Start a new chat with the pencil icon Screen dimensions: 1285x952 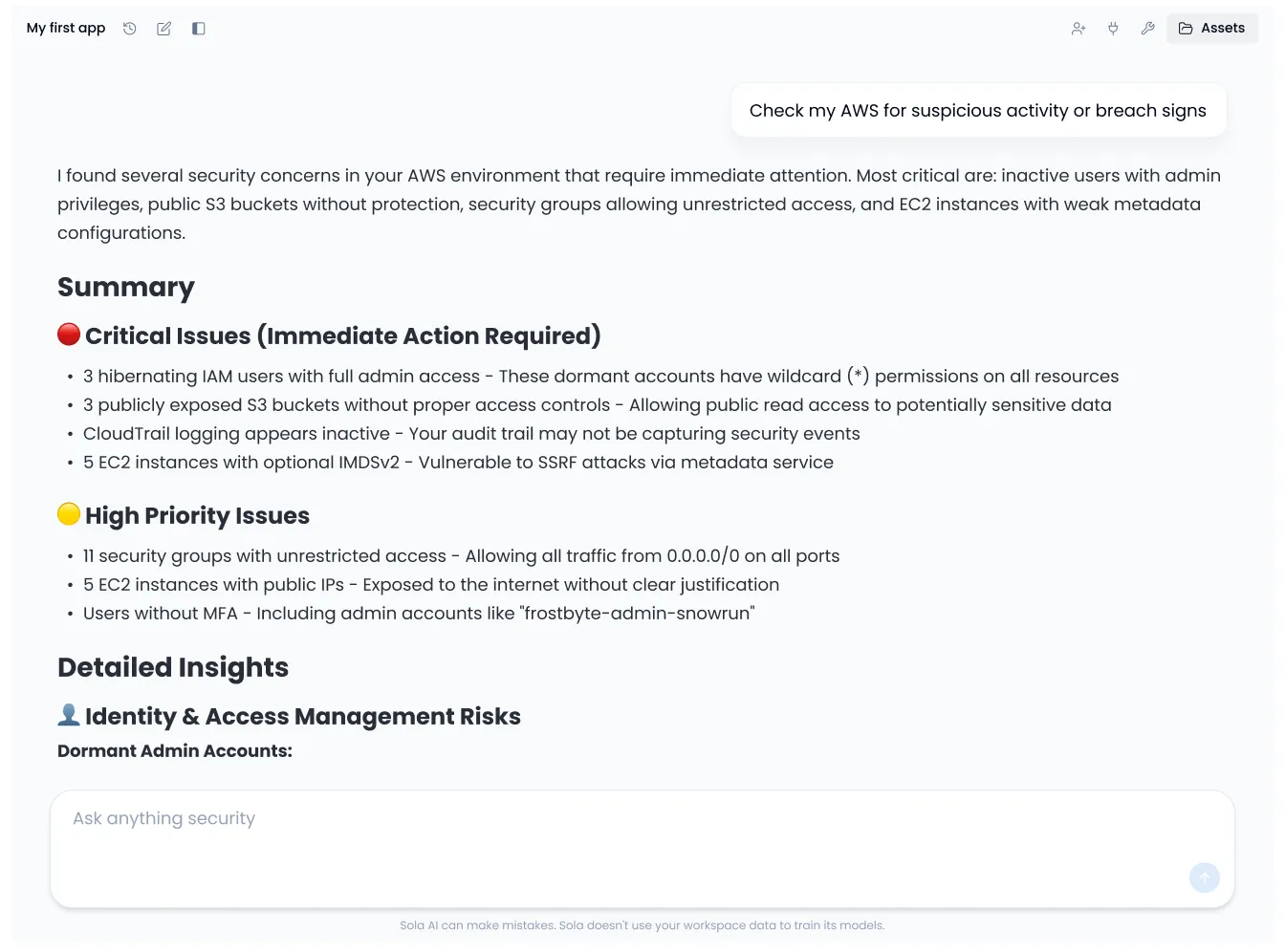coord(164,29)
